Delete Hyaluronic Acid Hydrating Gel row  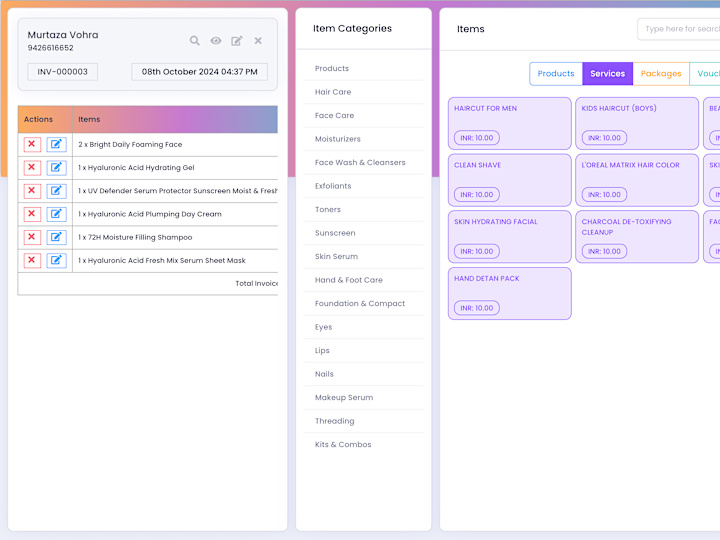pyautogui.click(x=32, y=168)
